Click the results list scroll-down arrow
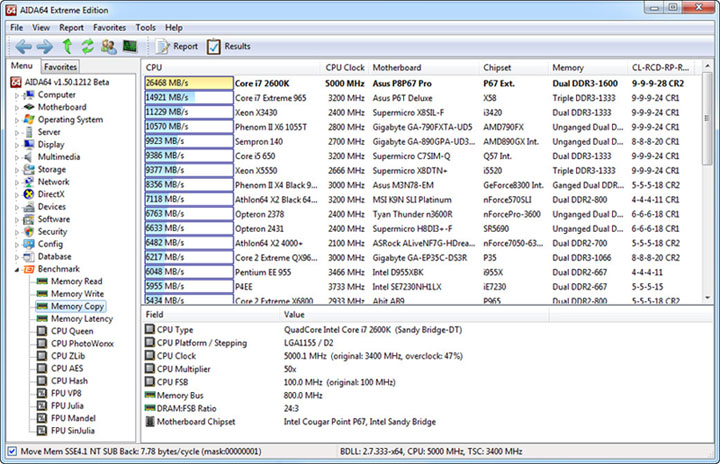The height and width of the screenshot is (464, 720). click(708, 297)
